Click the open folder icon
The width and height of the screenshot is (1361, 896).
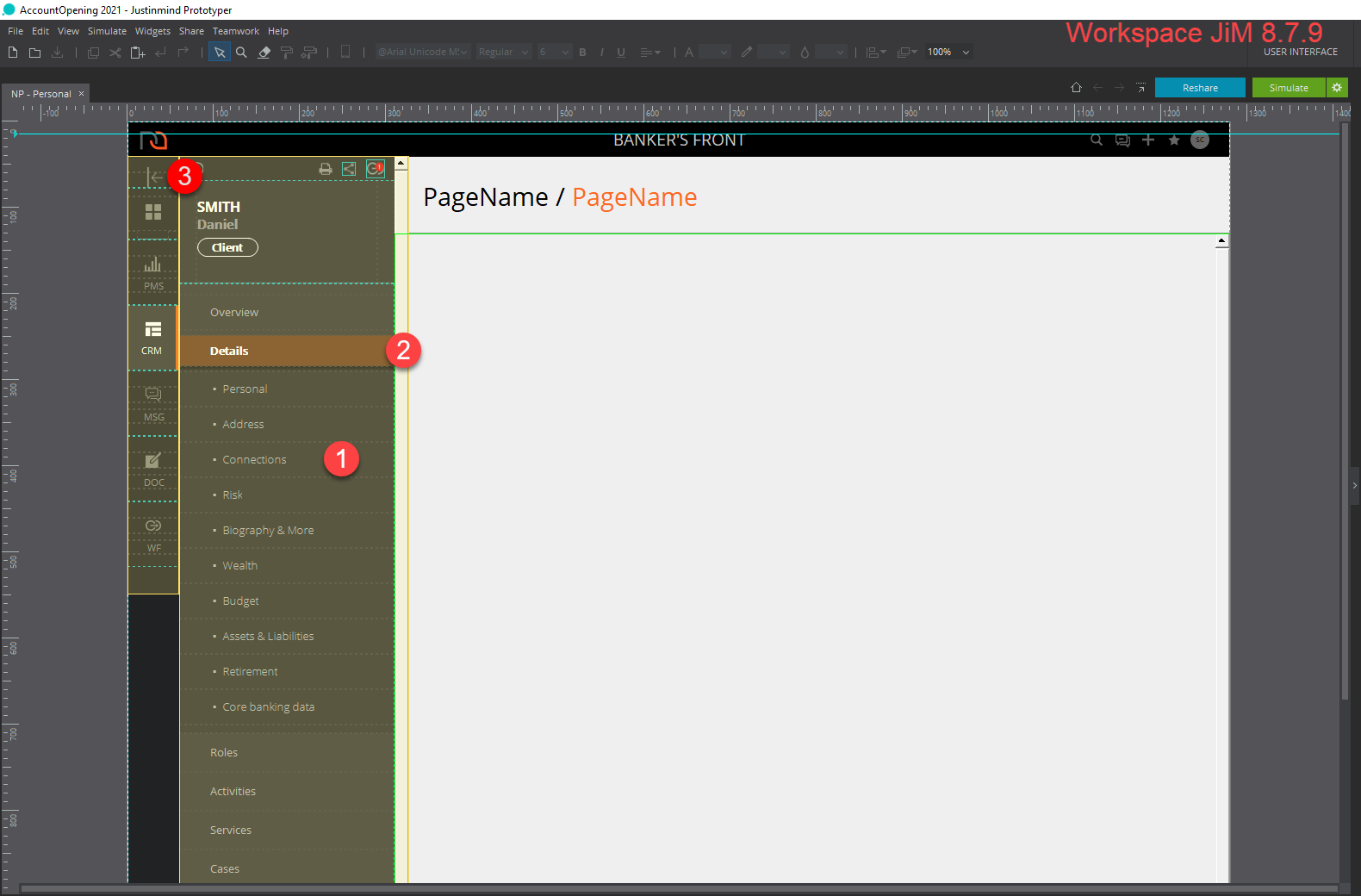point(35,53)
